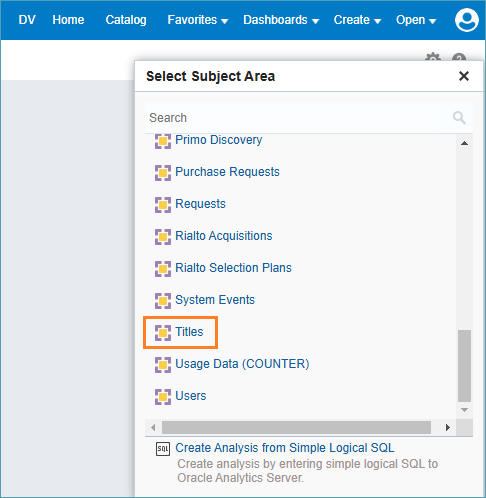The height and width of the screenshot is (498, 486).
Task: Open Create Analysis from Simple Logical SQL
Action: [x=285, y=448]
